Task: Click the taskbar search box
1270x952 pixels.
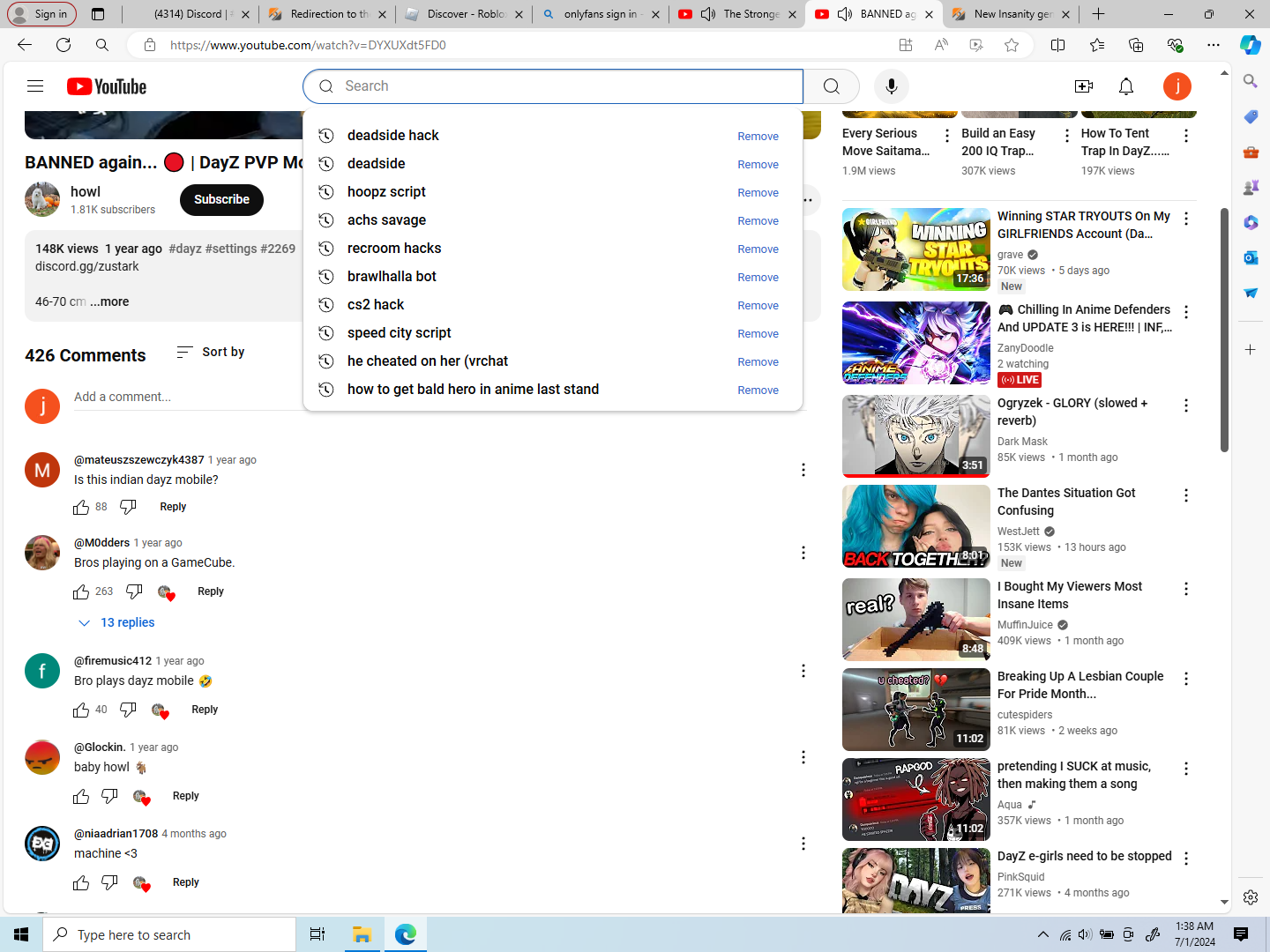Action: (169, 934)
